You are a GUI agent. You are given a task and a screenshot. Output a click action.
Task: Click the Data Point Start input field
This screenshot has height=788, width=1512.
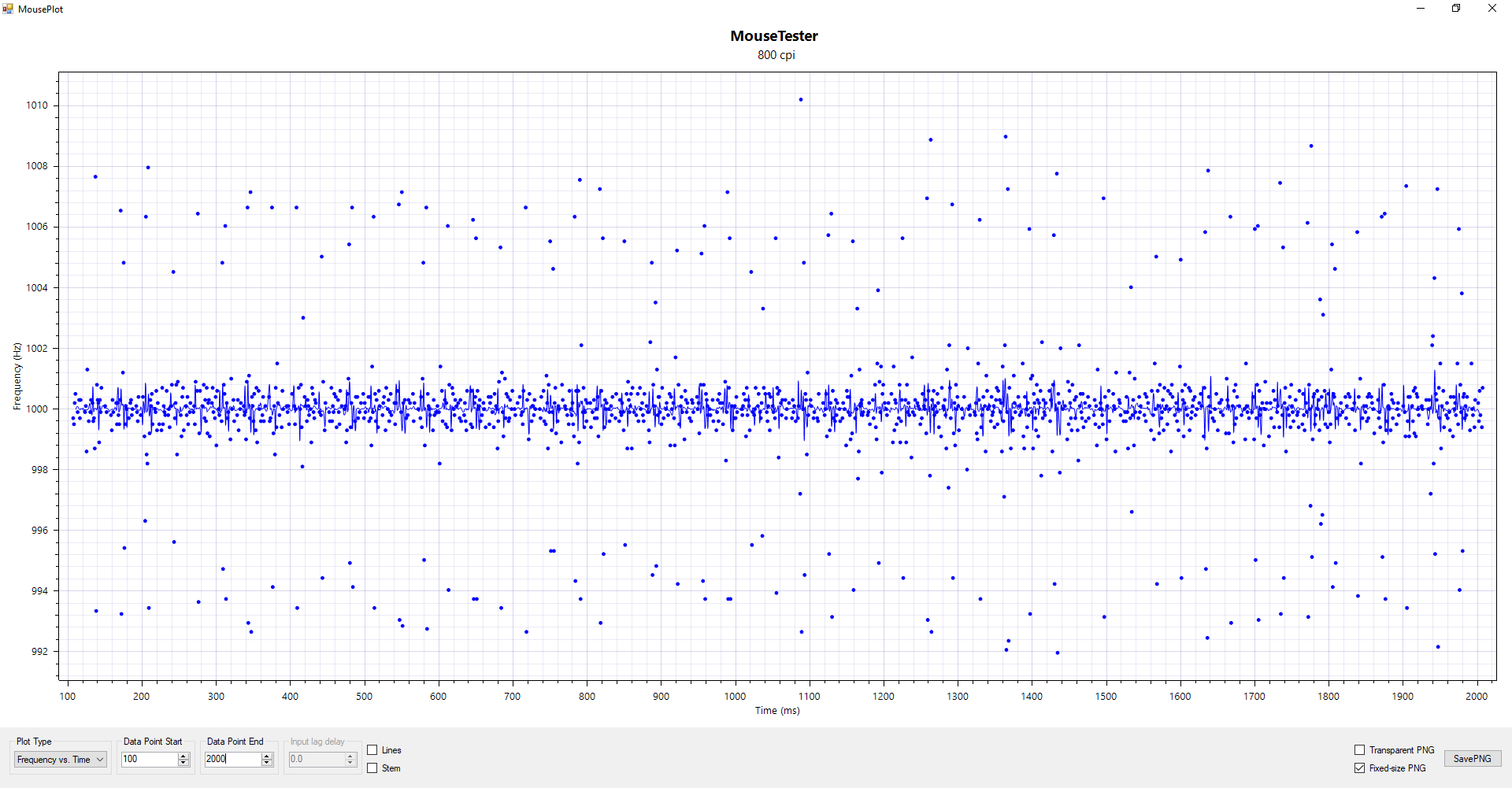coord(149,760)
